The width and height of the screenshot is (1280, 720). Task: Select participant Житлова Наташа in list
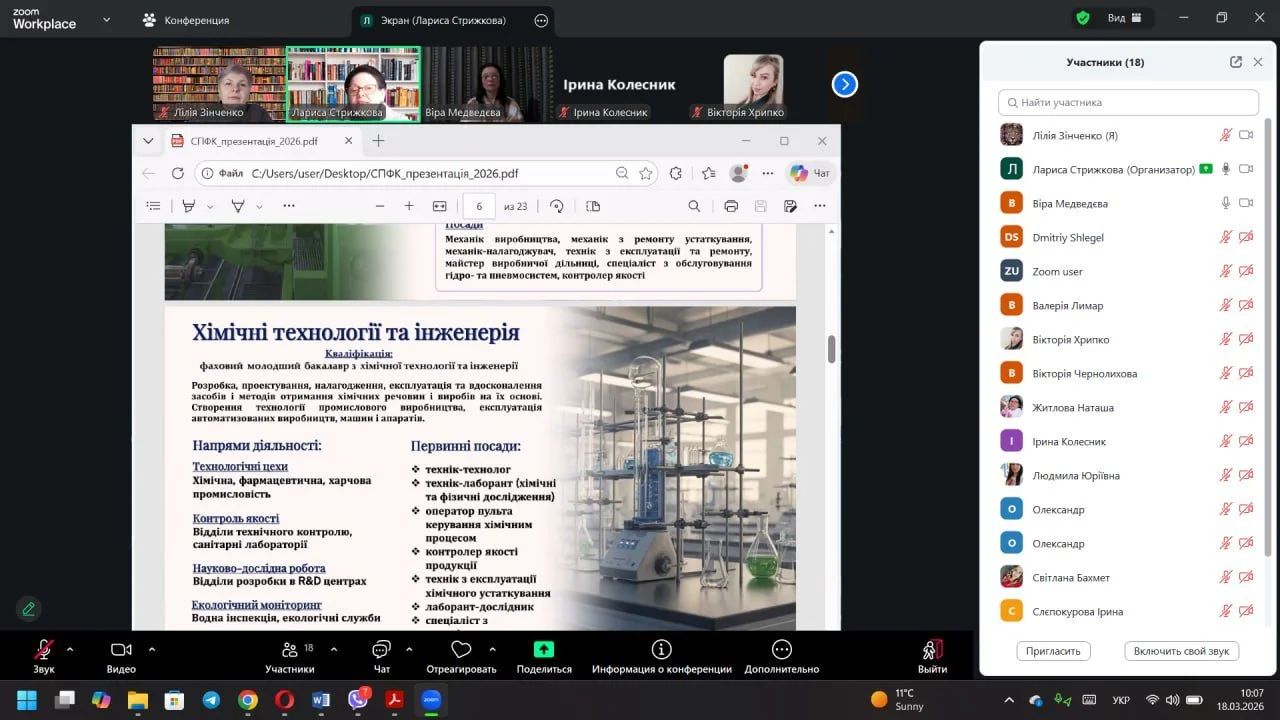point(1128,407)
